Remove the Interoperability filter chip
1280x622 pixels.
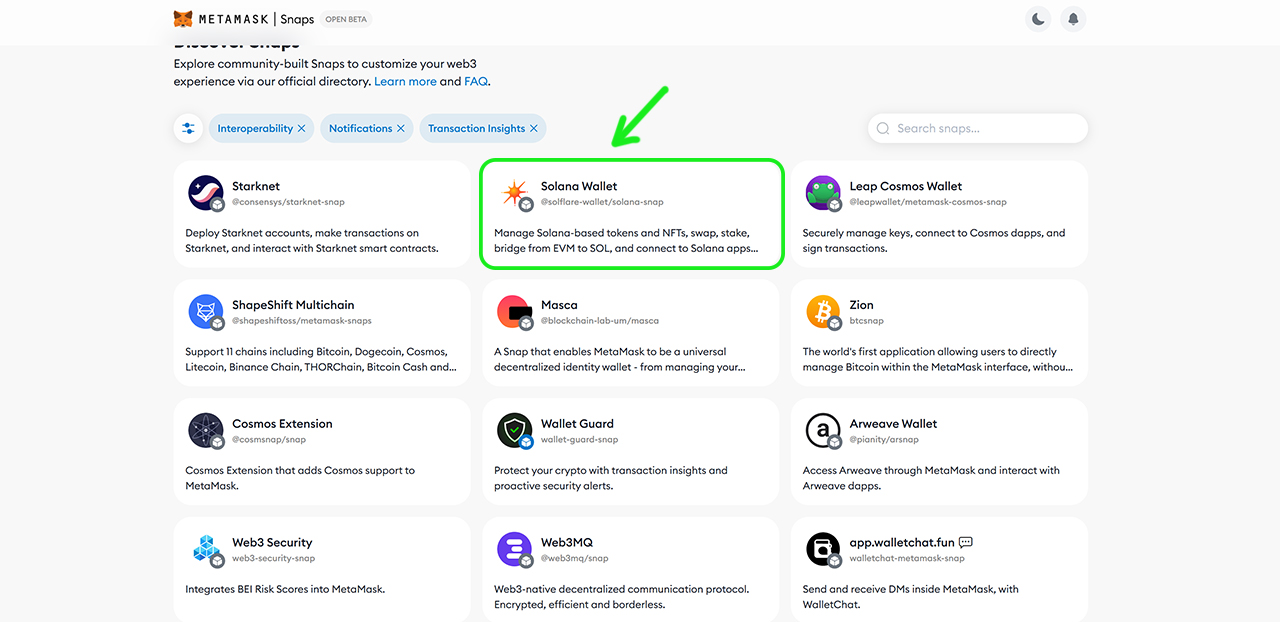304,129
